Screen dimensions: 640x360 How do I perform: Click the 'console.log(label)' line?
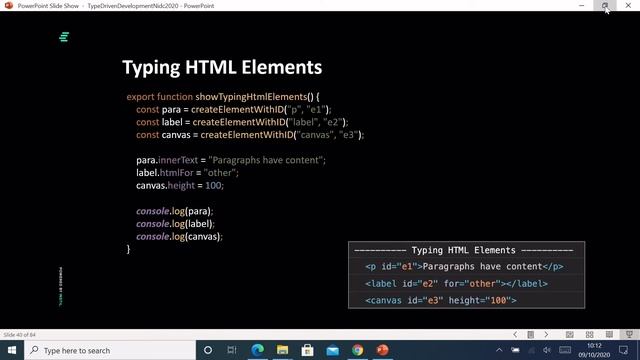click(x=176, y=224)
